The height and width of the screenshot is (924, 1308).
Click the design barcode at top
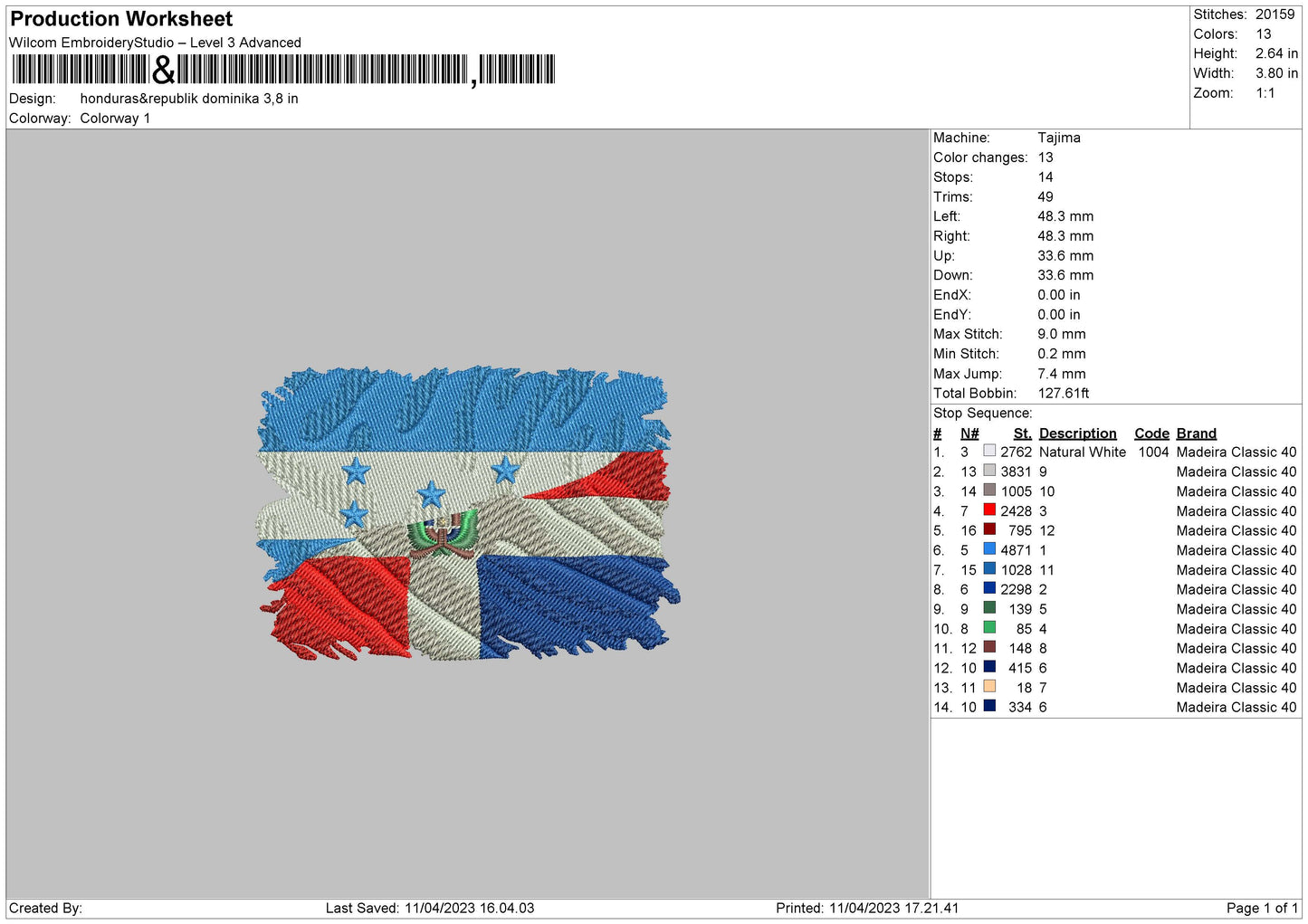pos(283,70)
